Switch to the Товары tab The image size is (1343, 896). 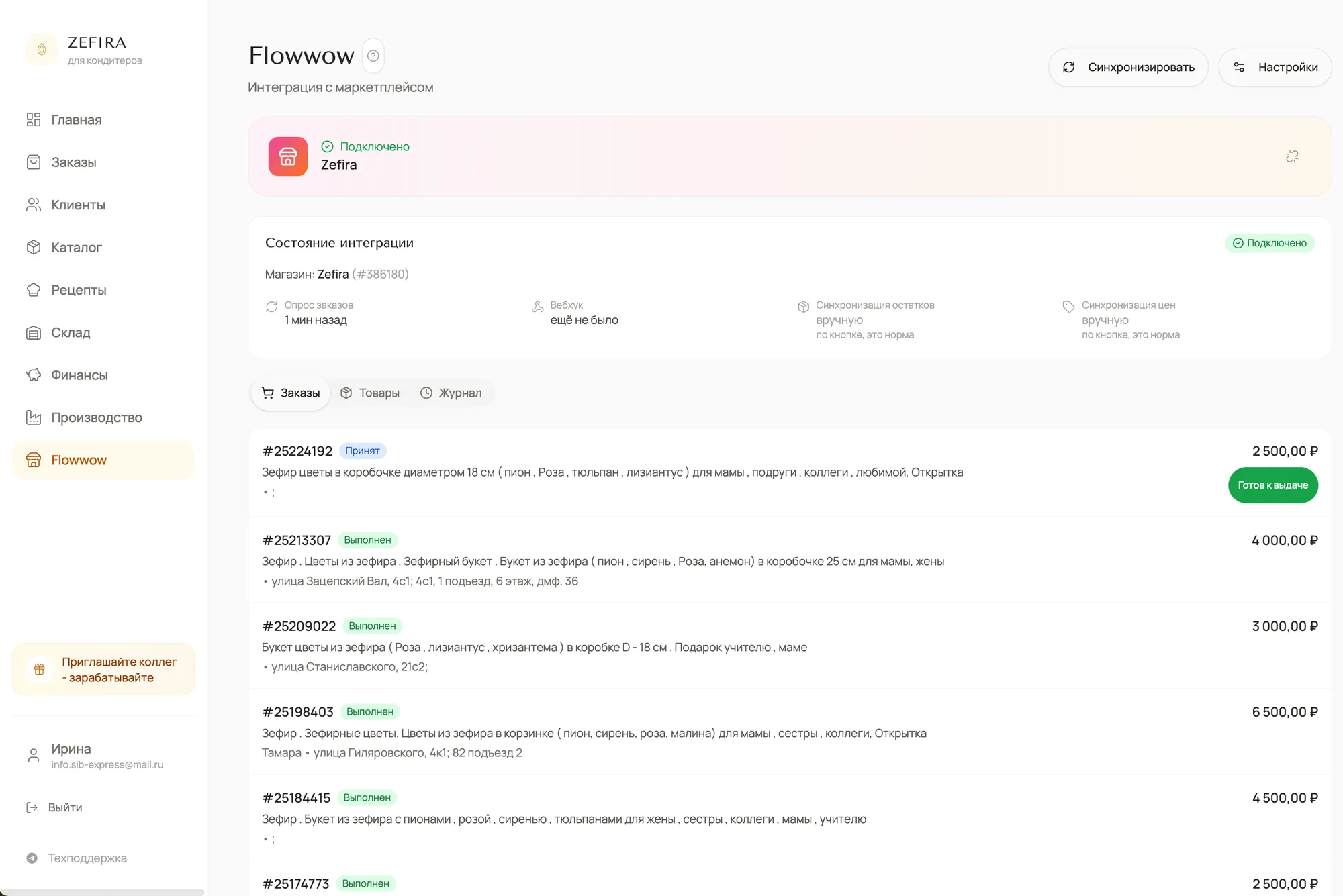click(370, 393)
